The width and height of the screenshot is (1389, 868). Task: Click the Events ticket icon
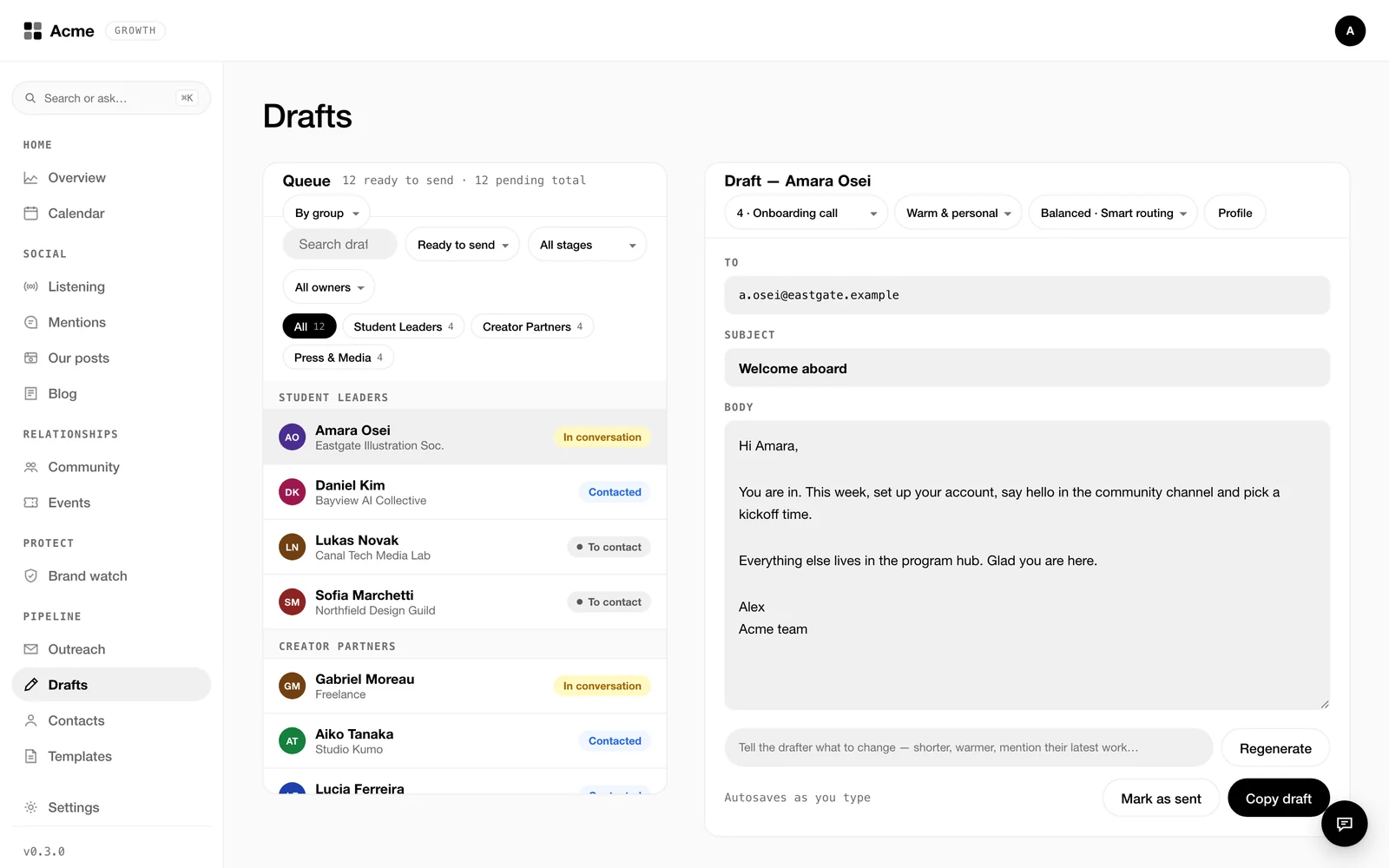[x=31, y=503]
